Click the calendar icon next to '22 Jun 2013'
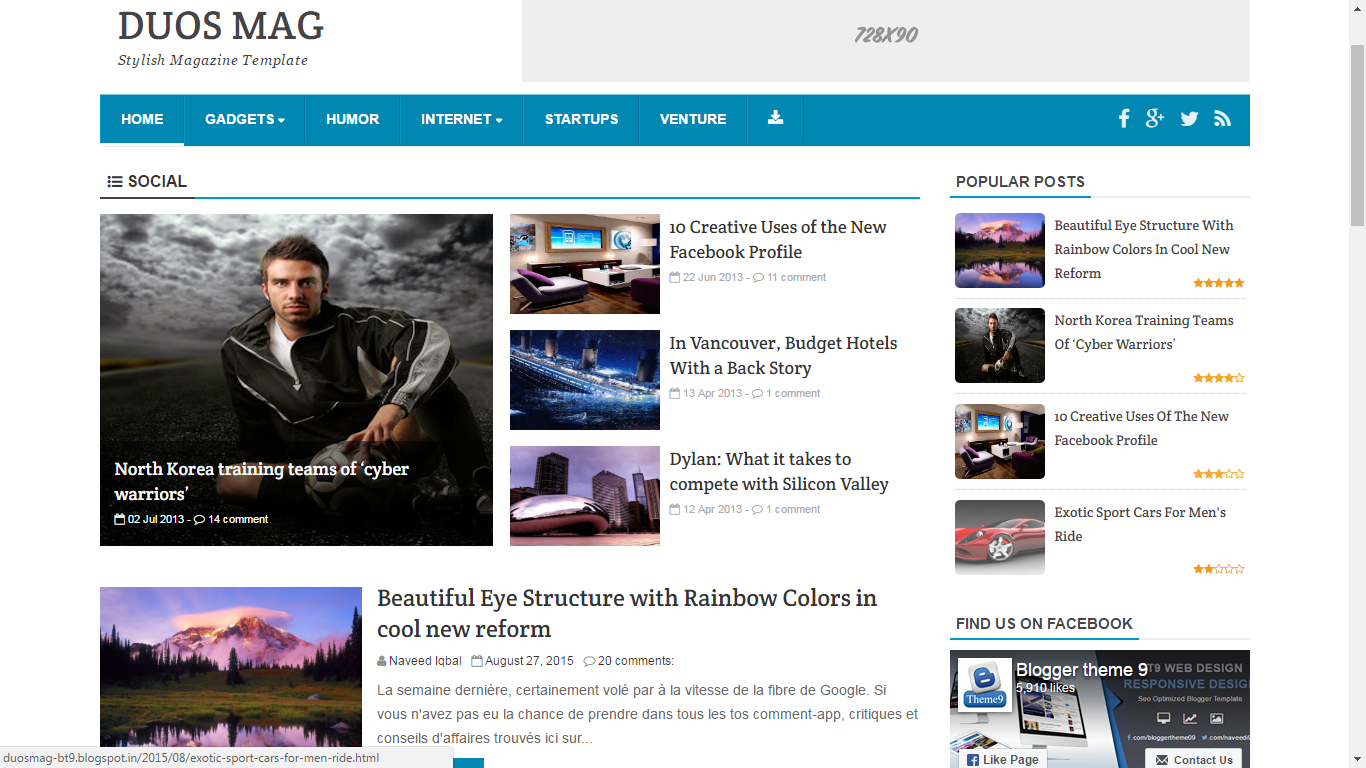The width and height of the screenshot is (1366, 768). tap(676, 277)
